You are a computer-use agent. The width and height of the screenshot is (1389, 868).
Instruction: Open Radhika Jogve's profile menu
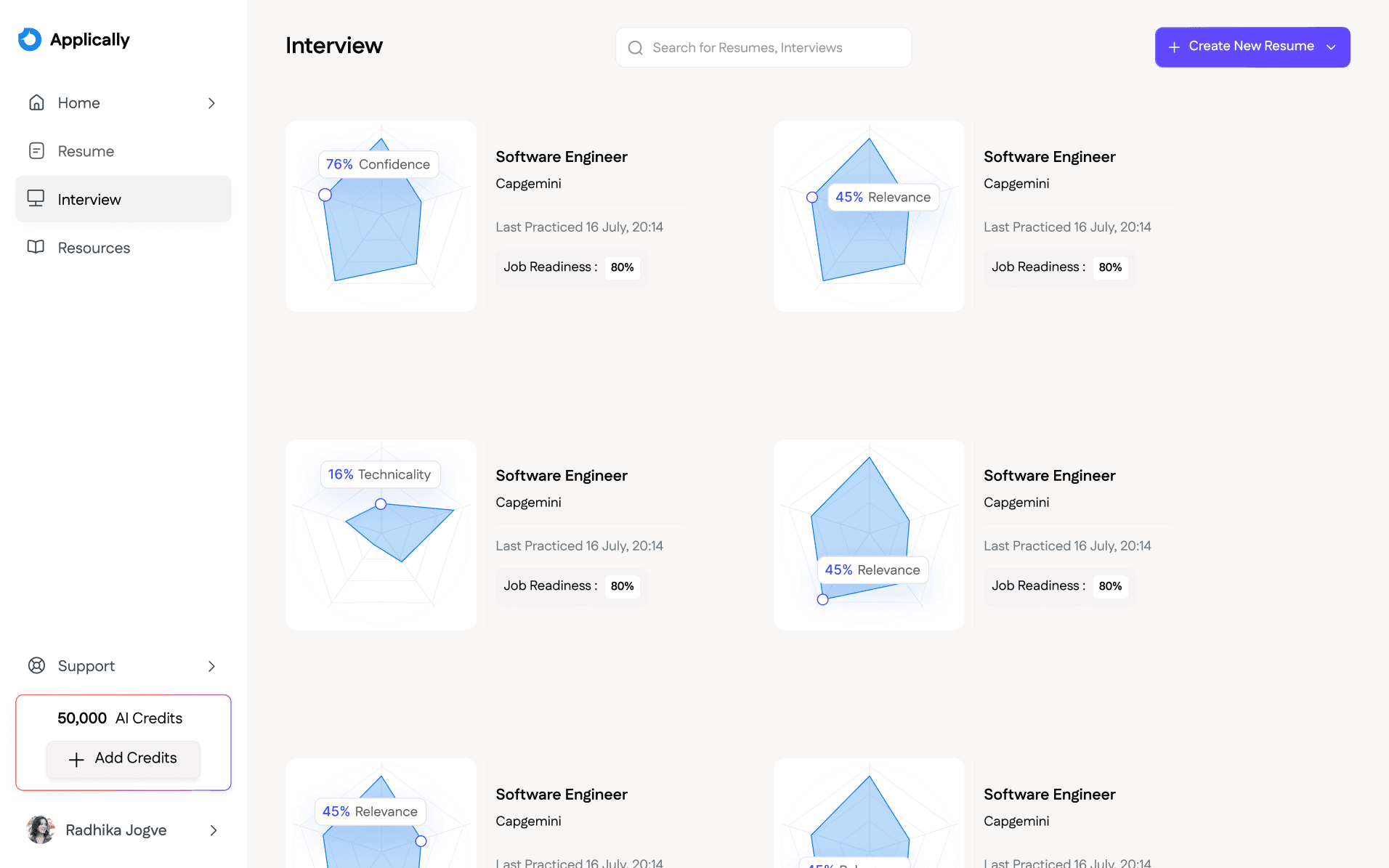(x=123, y=830)
